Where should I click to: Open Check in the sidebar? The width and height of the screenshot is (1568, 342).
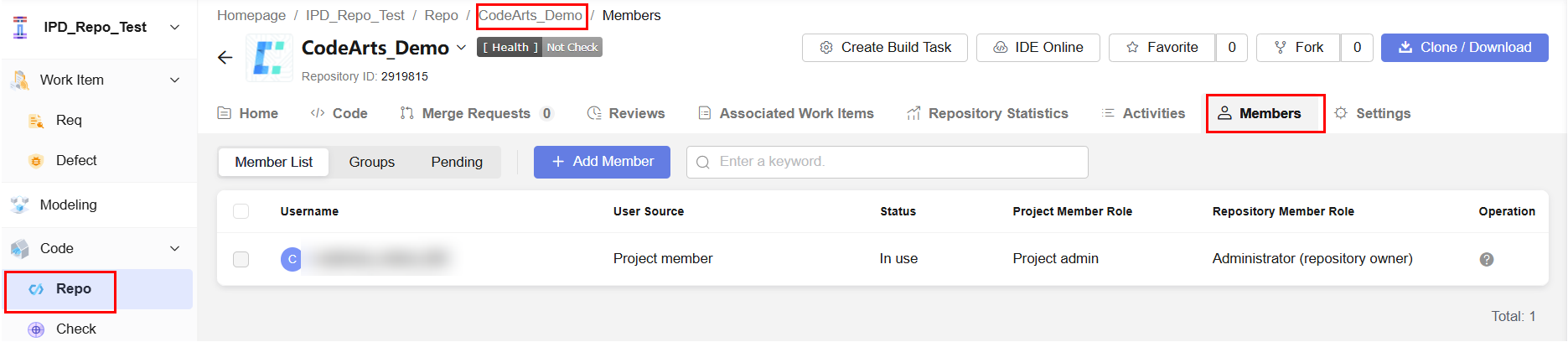(x=76, y=329)
